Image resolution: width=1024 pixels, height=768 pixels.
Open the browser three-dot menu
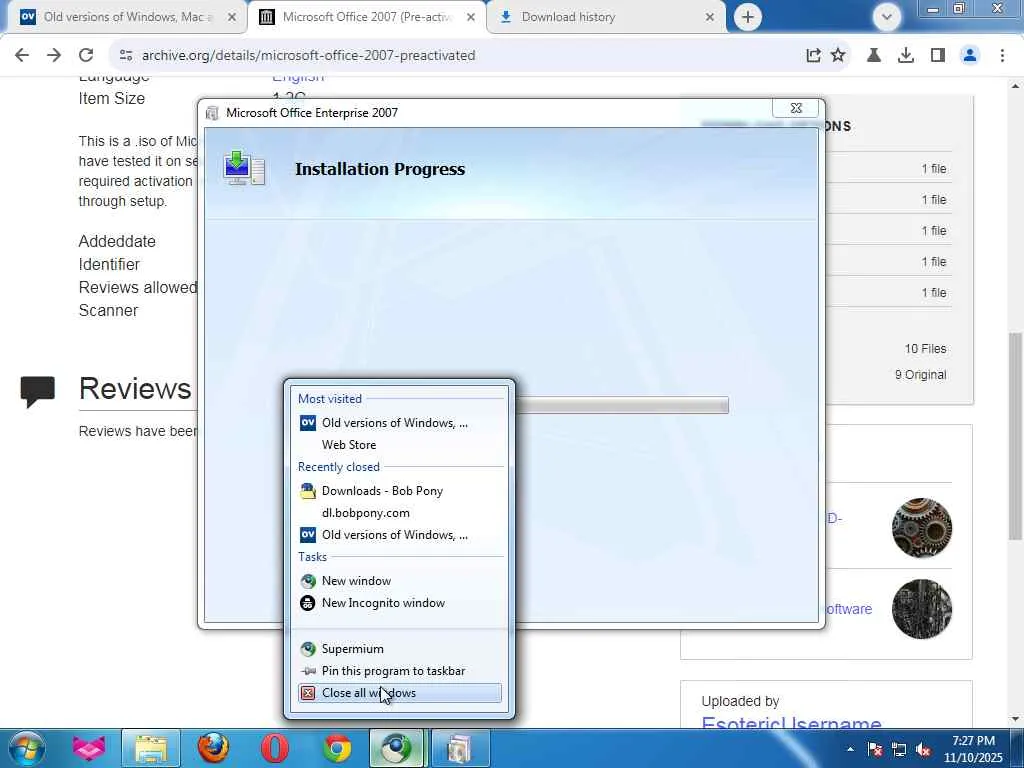point(1002,56)
